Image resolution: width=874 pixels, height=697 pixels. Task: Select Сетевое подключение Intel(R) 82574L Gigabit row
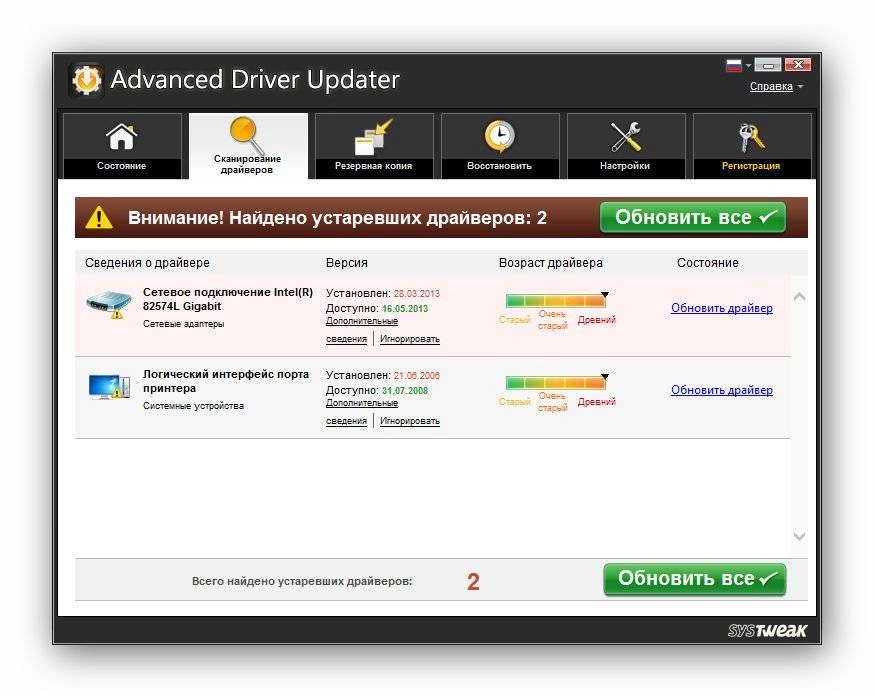point(433,315)
